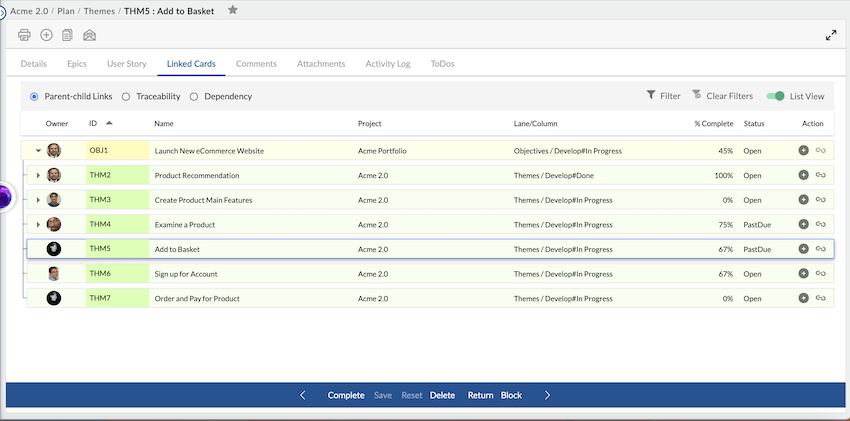The width and height of the screenshot is (850, 421).
Task: Click the link icon in THM4 row
Action: tap(821, 224)
